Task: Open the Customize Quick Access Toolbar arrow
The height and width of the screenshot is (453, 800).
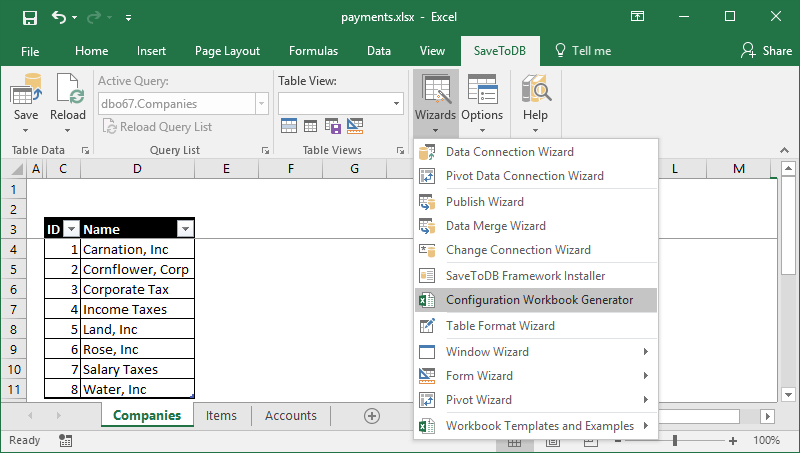Action: coord(129,18)
